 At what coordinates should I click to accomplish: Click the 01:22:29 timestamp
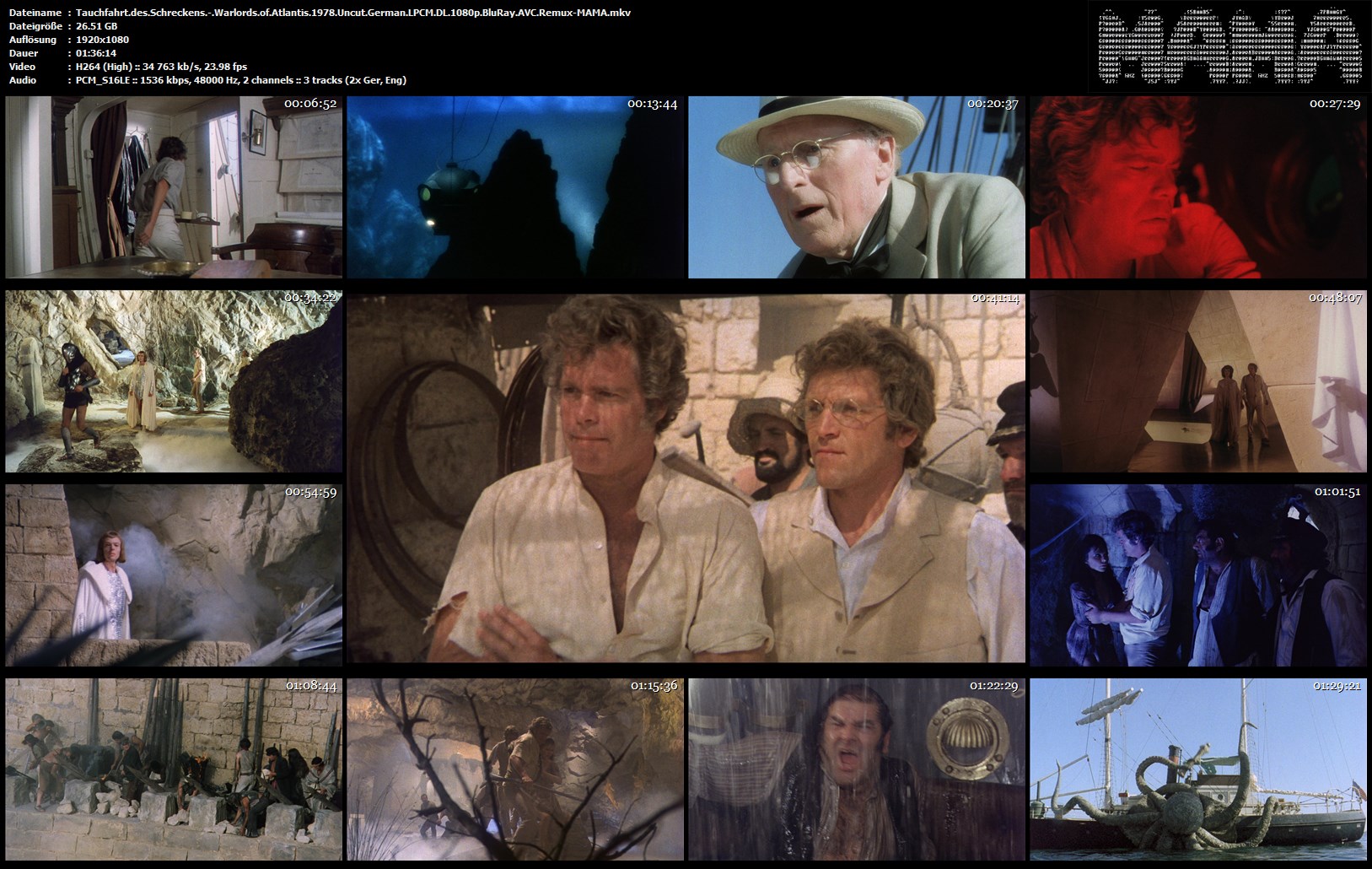(x=993, y=686)
